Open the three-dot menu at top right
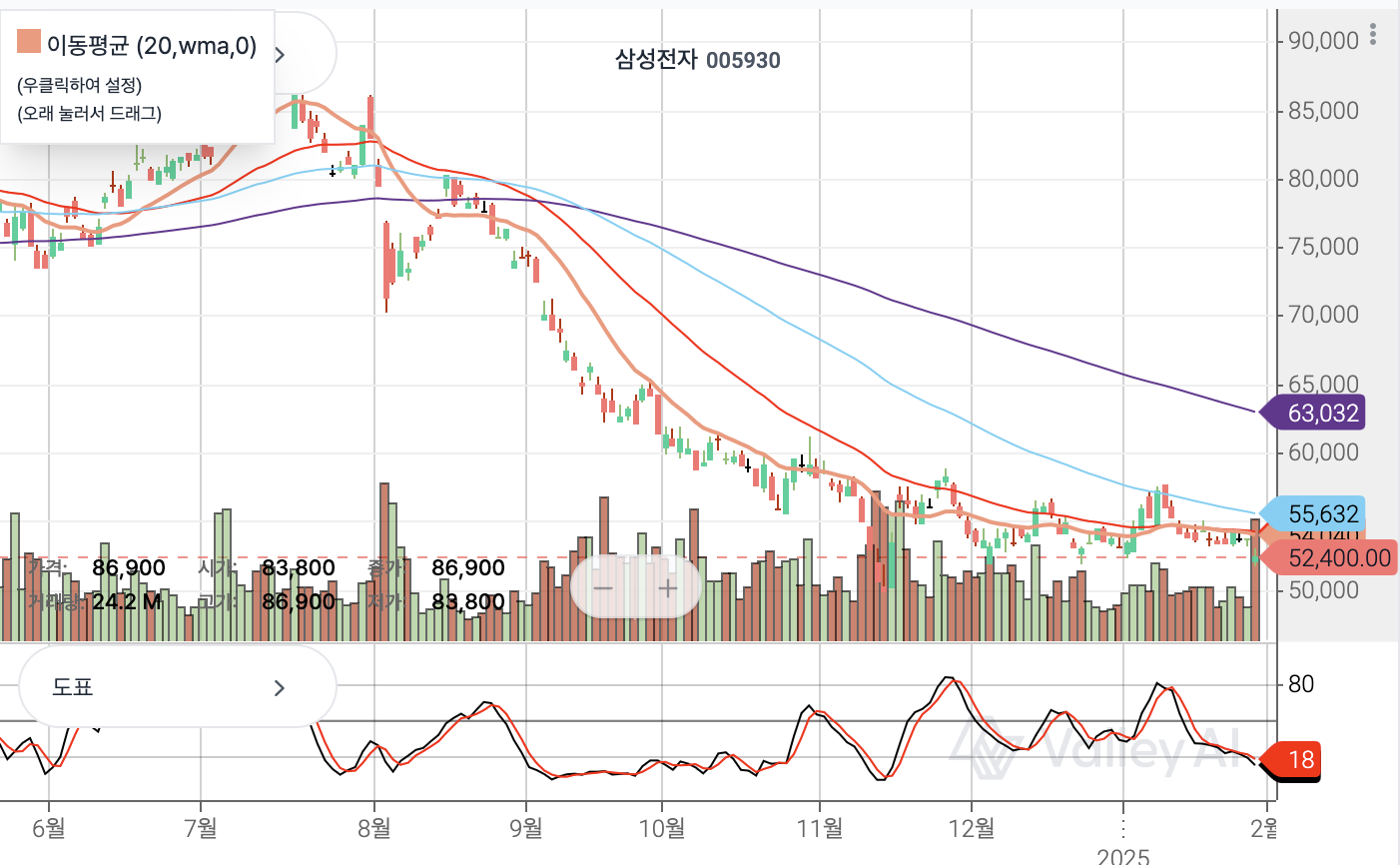Viewport: 1400px width, 865px height. [x=1373, y=35]
